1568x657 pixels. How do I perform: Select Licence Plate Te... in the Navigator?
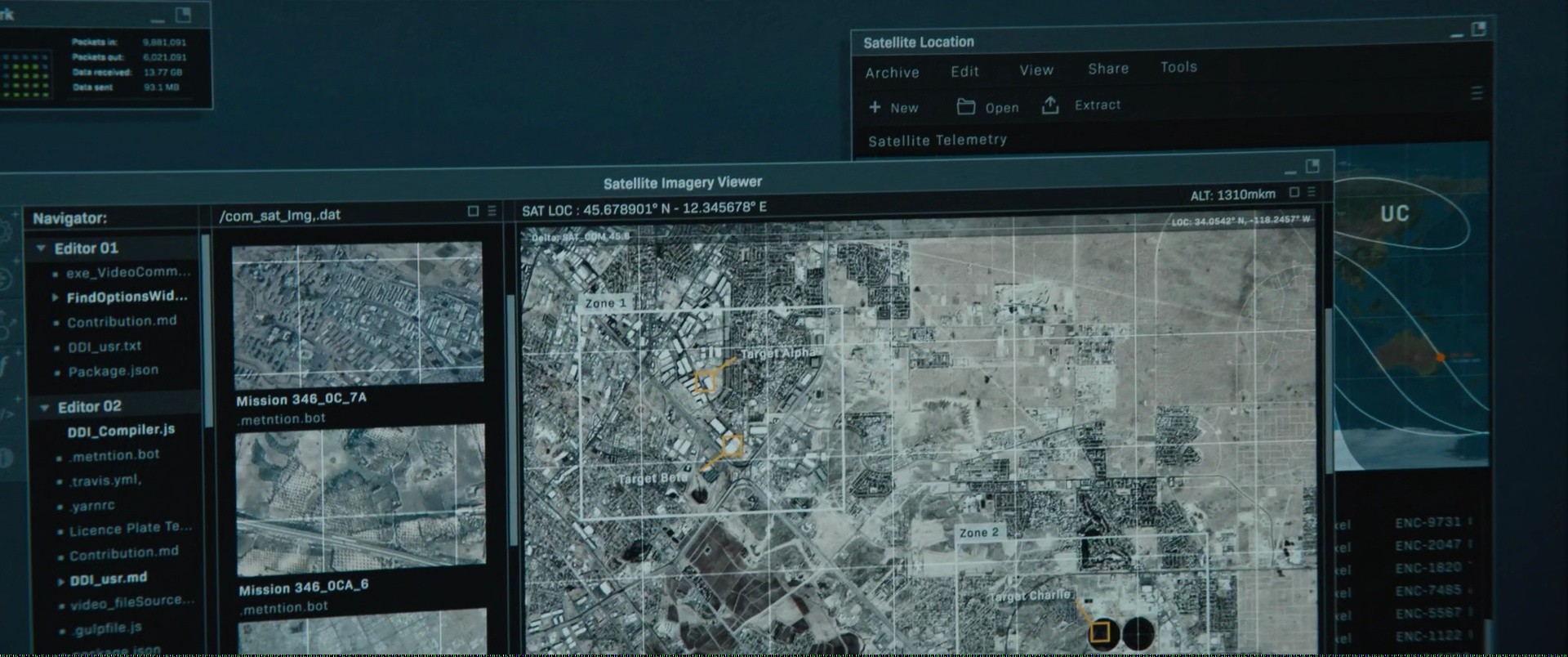[131, 529]
